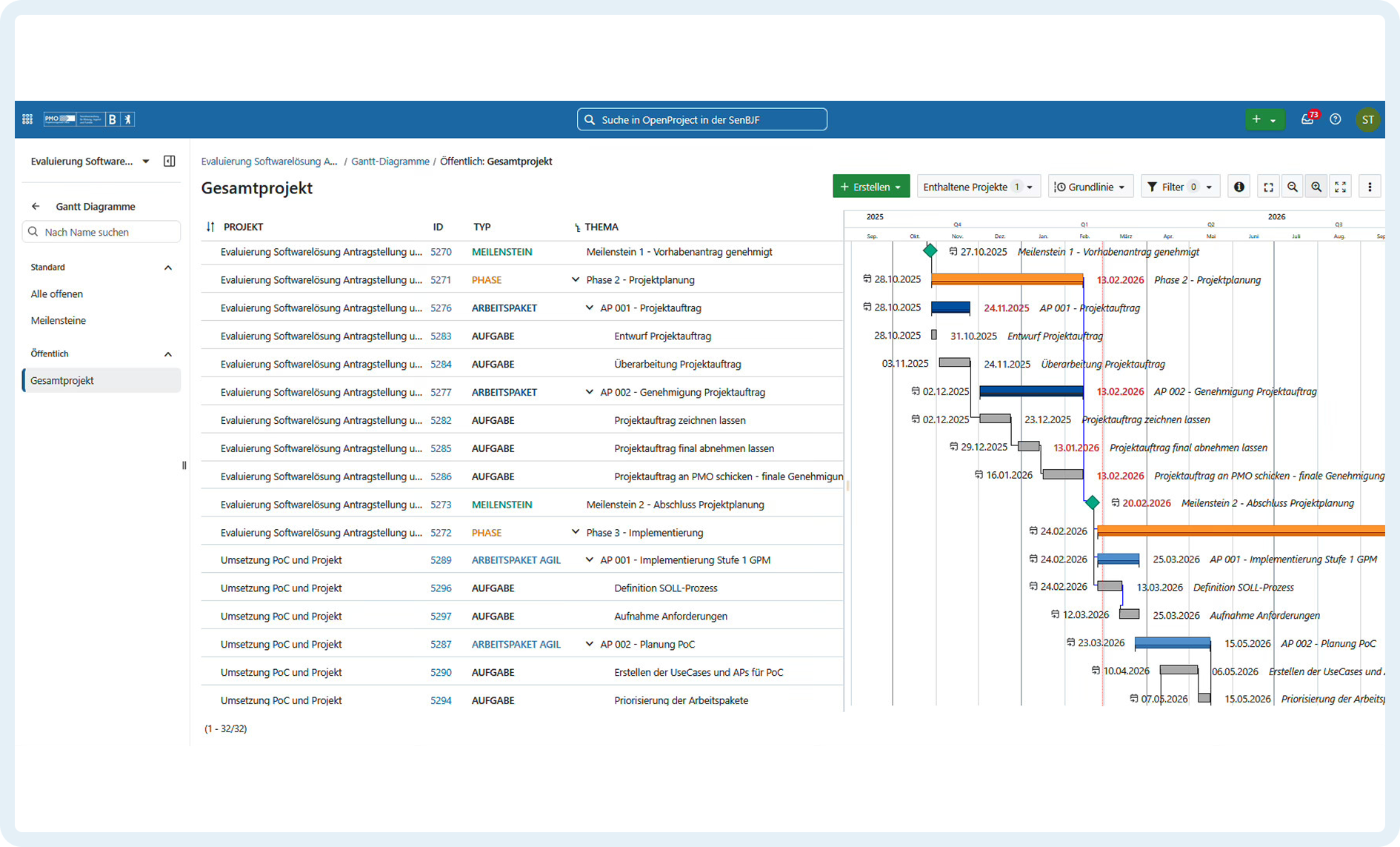Image resolution: width=1400 pixels, height=847 pixels.
Task: Open the three-dots more options menu
Action: click(1370, 187)
